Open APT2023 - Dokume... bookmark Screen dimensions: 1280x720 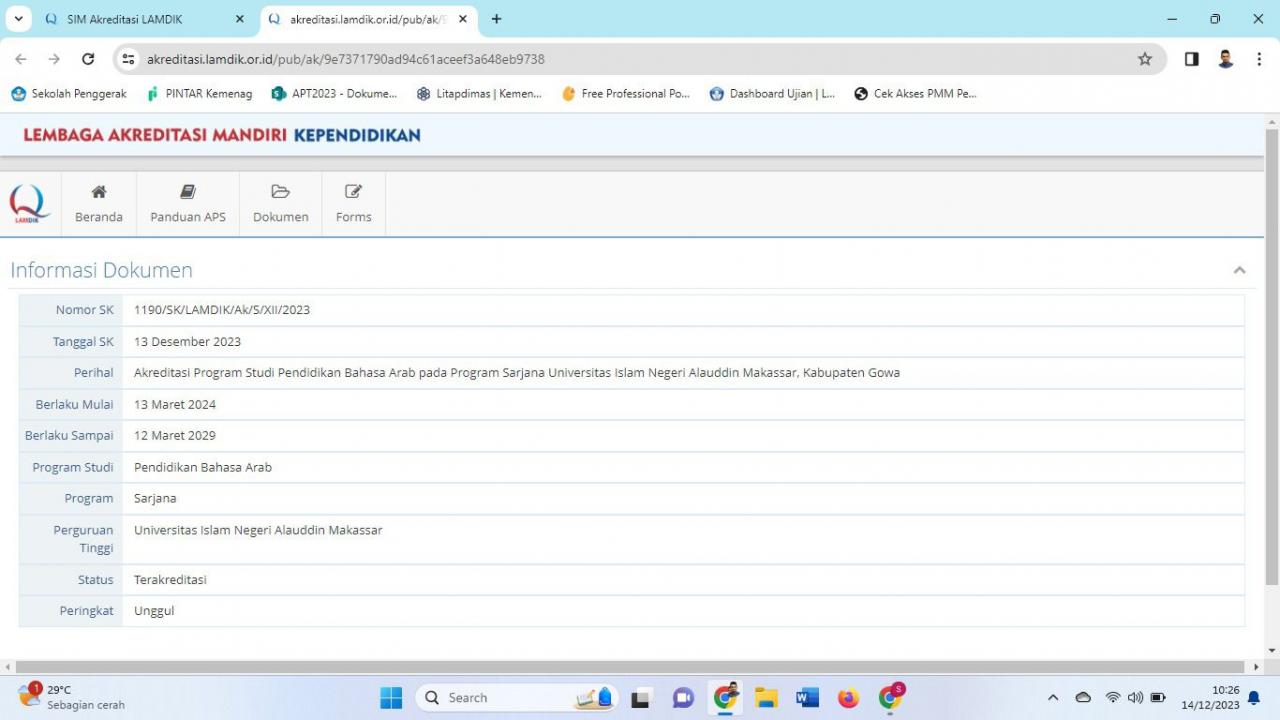click(x=334, y=94)
